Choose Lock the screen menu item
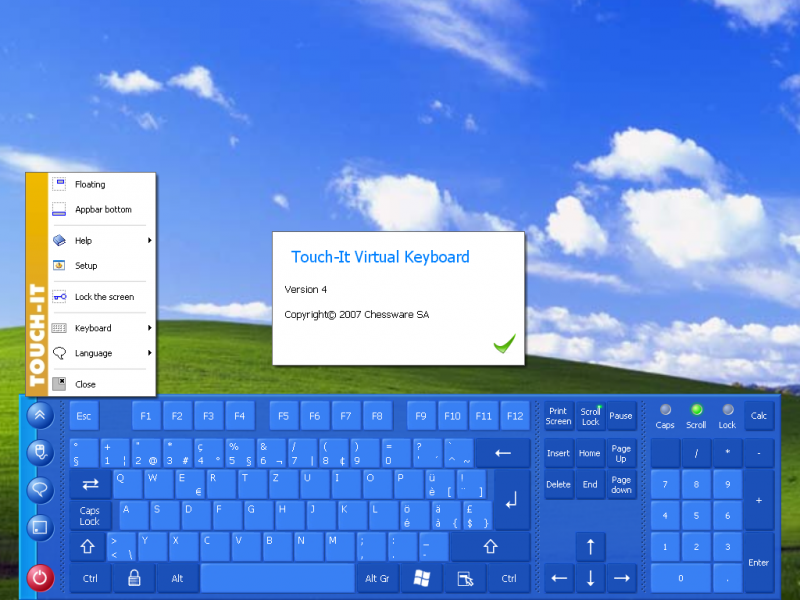 pyautogui.click(x=102, y=296)
